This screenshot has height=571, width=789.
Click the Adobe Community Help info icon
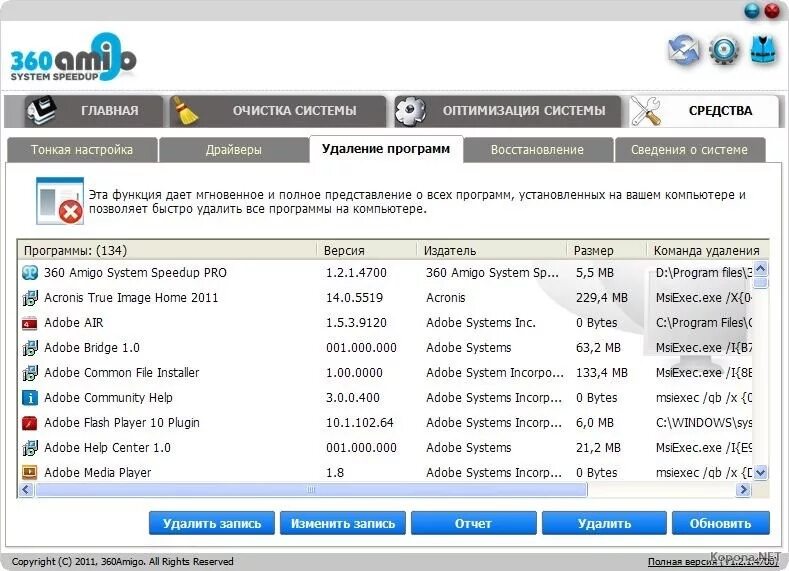click(x=30, y=398)
